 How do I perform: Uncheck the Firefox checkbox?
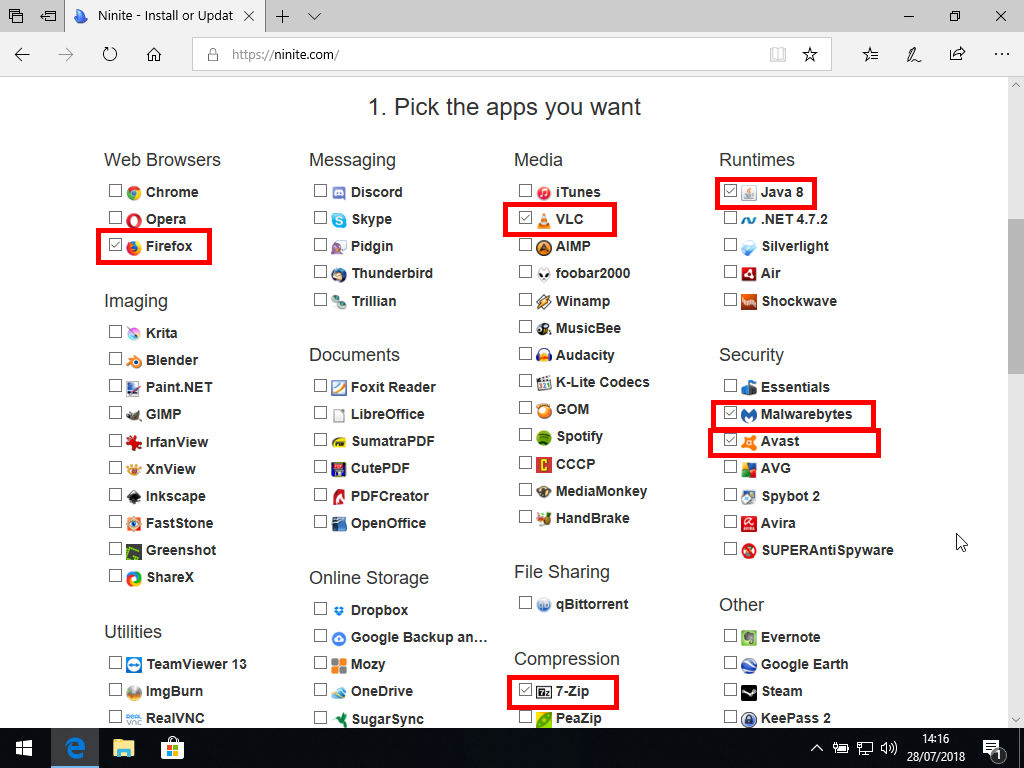(116, 245)
